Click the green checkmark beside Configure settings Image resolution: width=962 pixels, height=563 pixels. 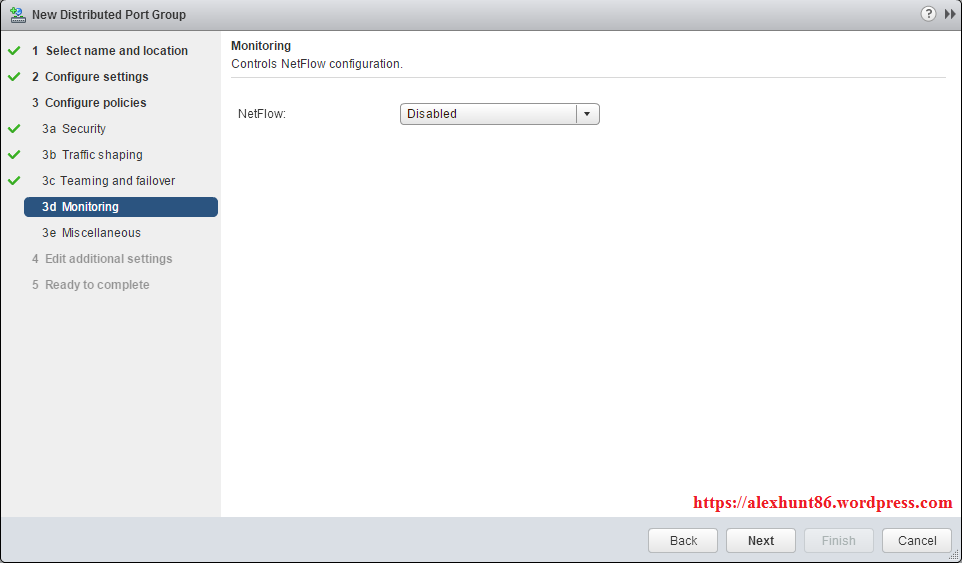click(x=14, y=77)
